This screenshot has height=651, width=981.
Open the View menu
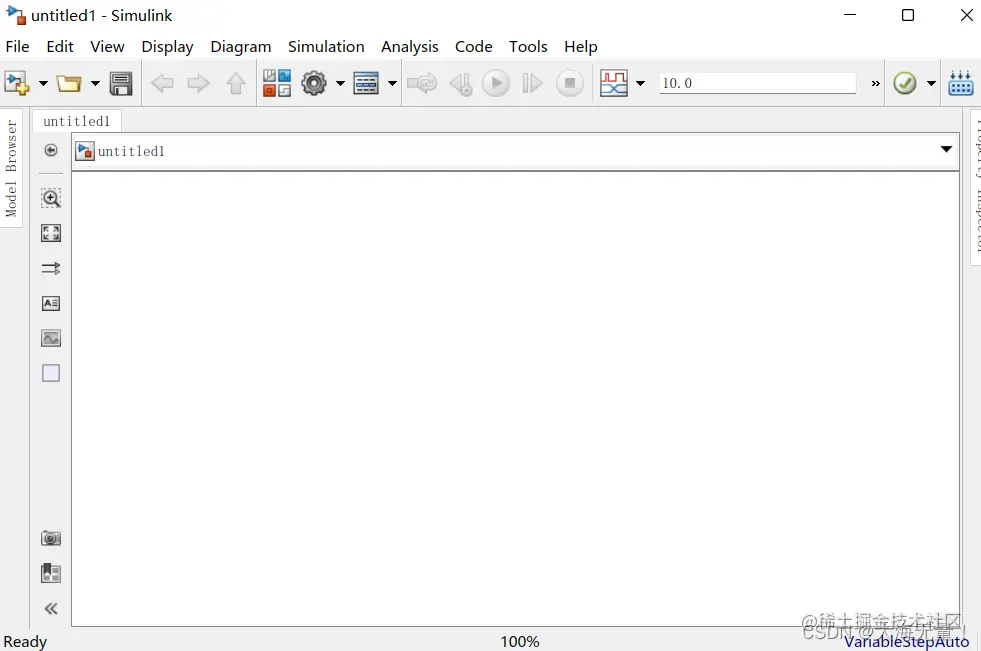tap(107, 47)
